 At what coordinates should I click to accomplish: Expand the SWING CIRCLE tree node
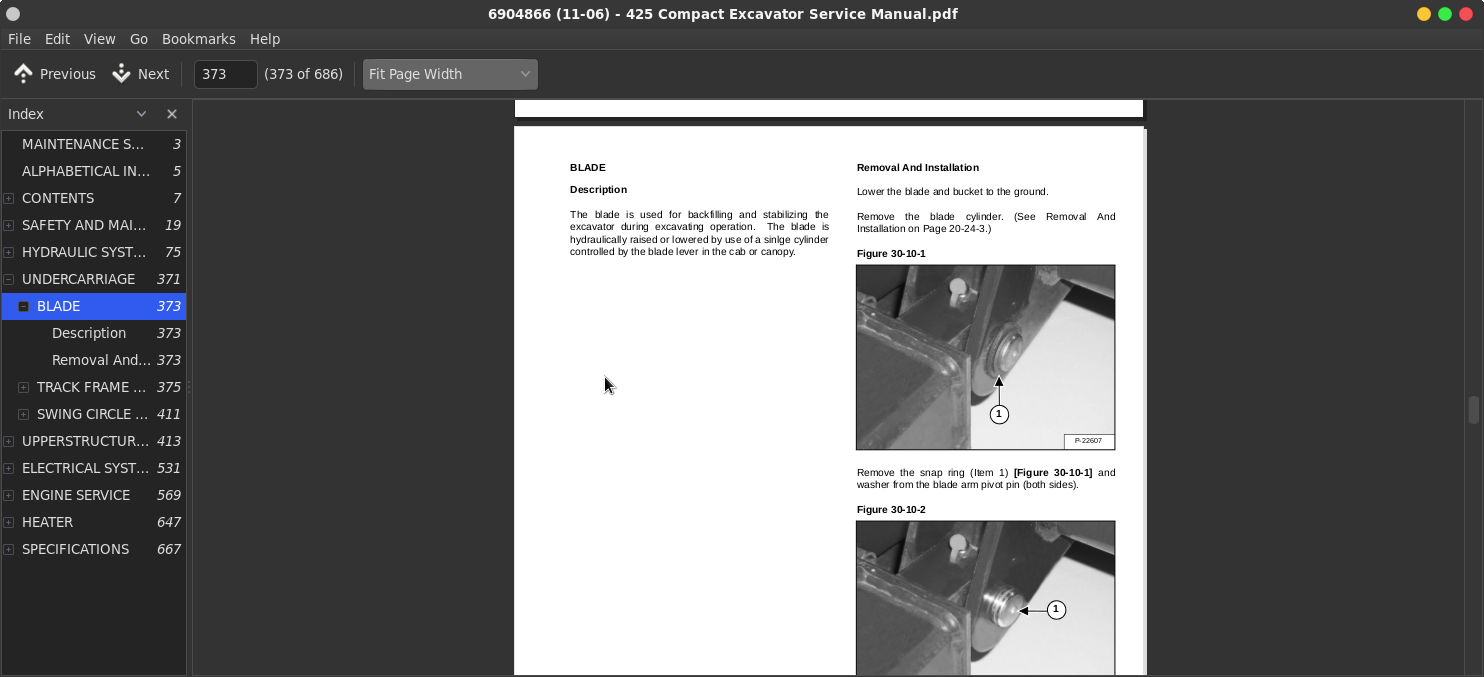(x=24, y=415)
